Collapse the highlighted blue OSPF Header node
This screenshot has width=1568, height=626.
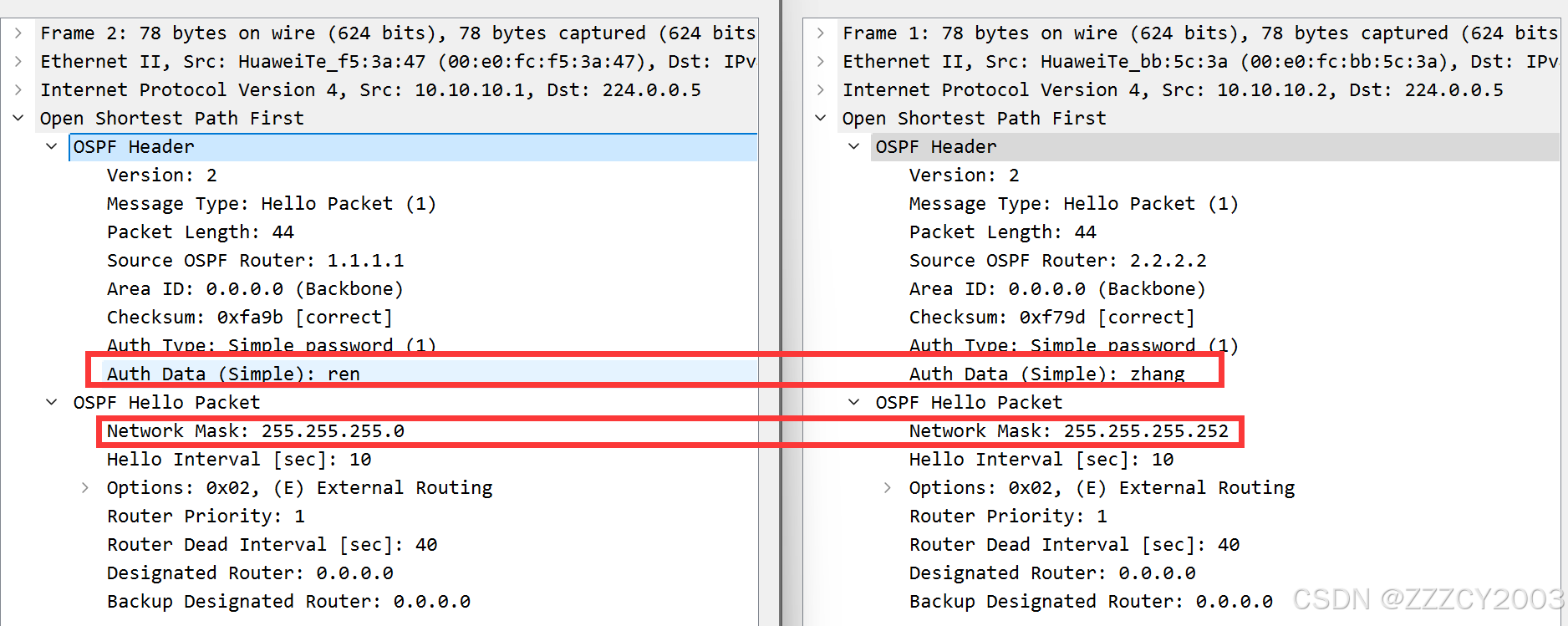[52, 147]
